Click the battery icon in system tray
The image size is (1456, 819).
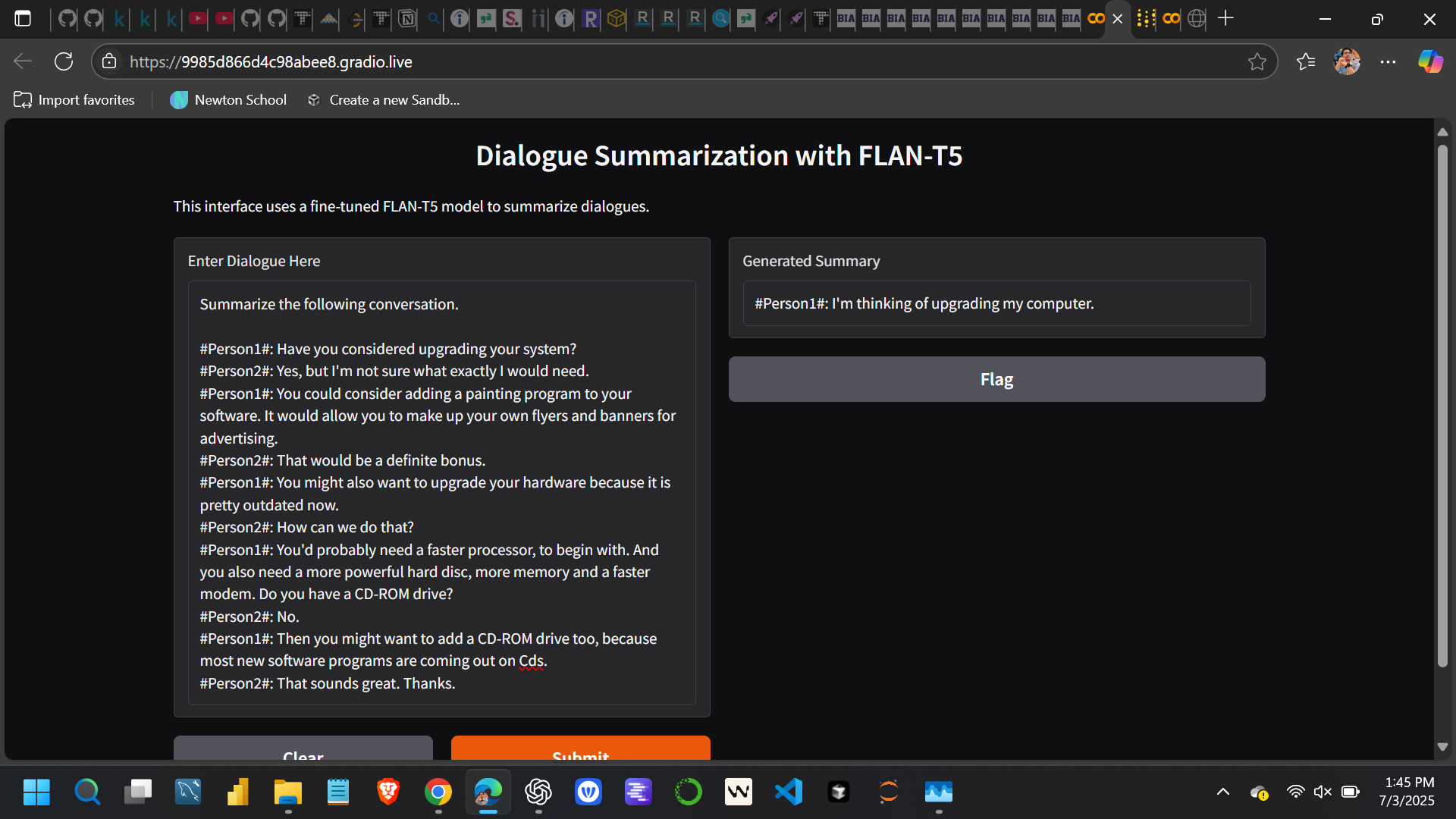1351,792
